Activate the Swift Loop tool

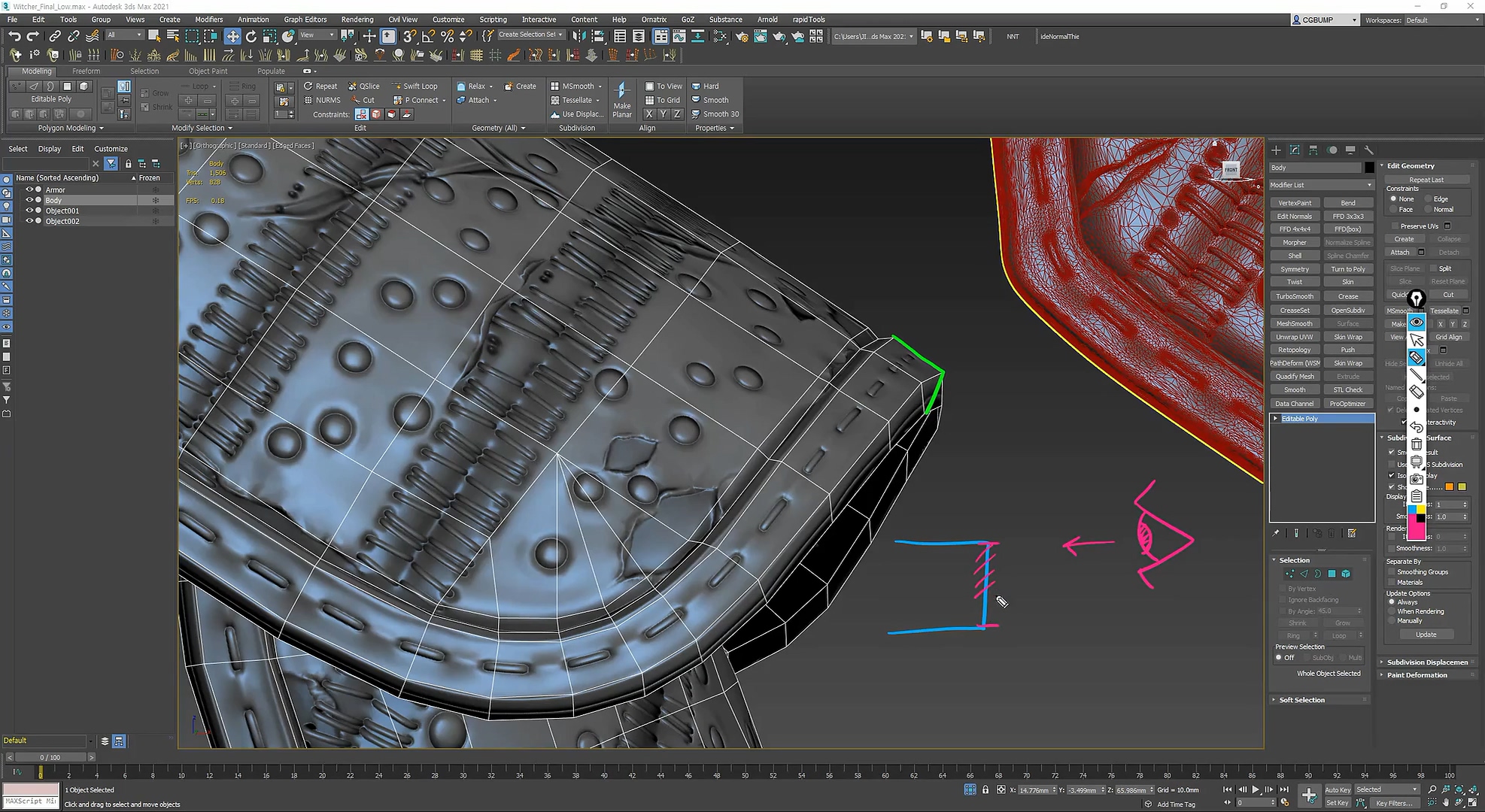point(415,86)
